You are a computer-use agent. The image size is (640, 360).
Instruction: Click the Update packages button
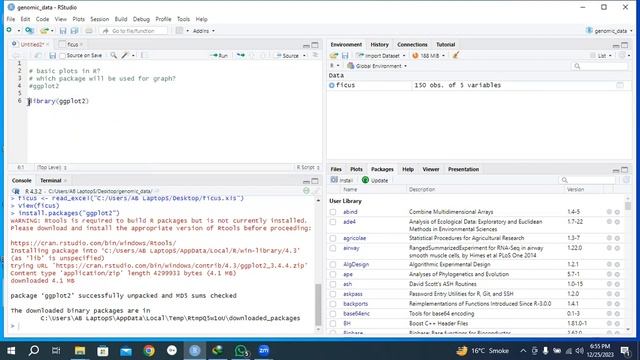(x=375, y=180)
